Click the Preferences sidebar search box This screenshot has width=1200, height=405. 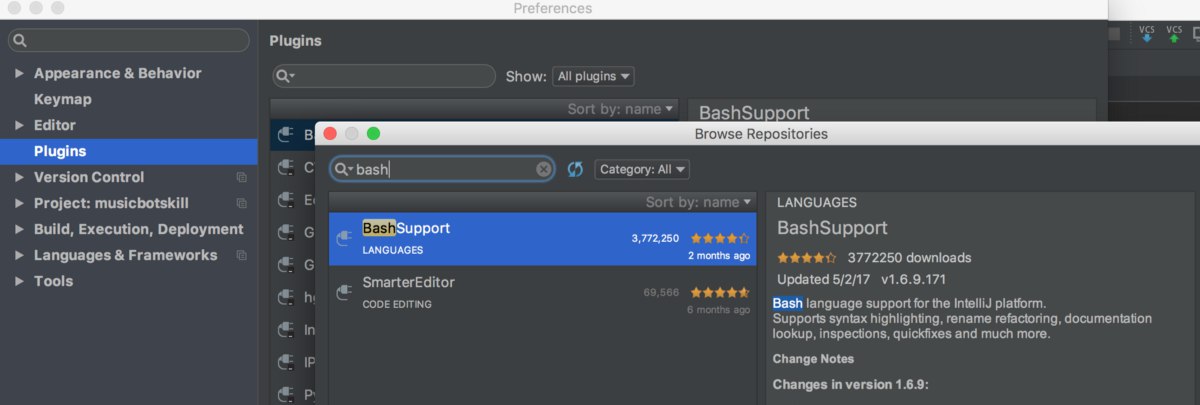129,41
